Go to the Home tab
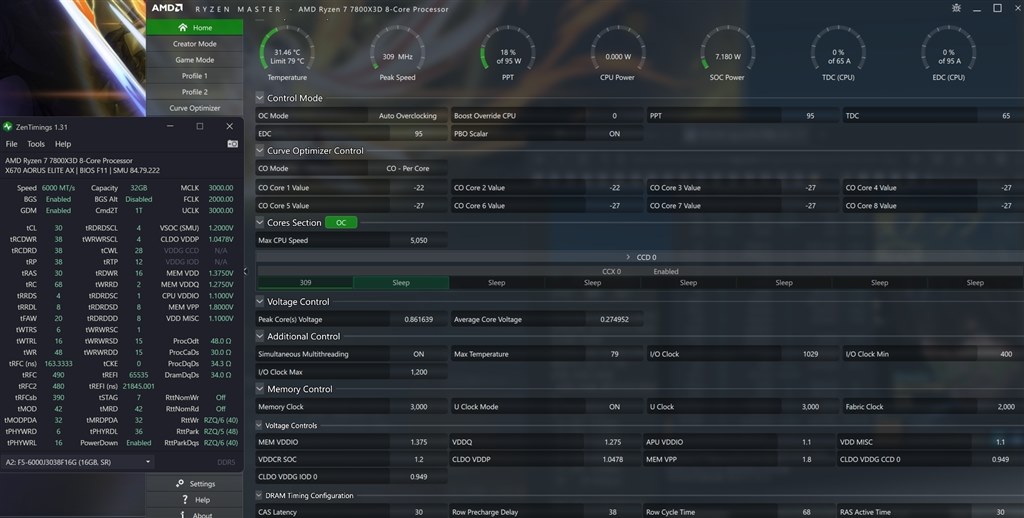Image resolution: width=1024 pixels, height=518 pixels. tap(195, 27)
